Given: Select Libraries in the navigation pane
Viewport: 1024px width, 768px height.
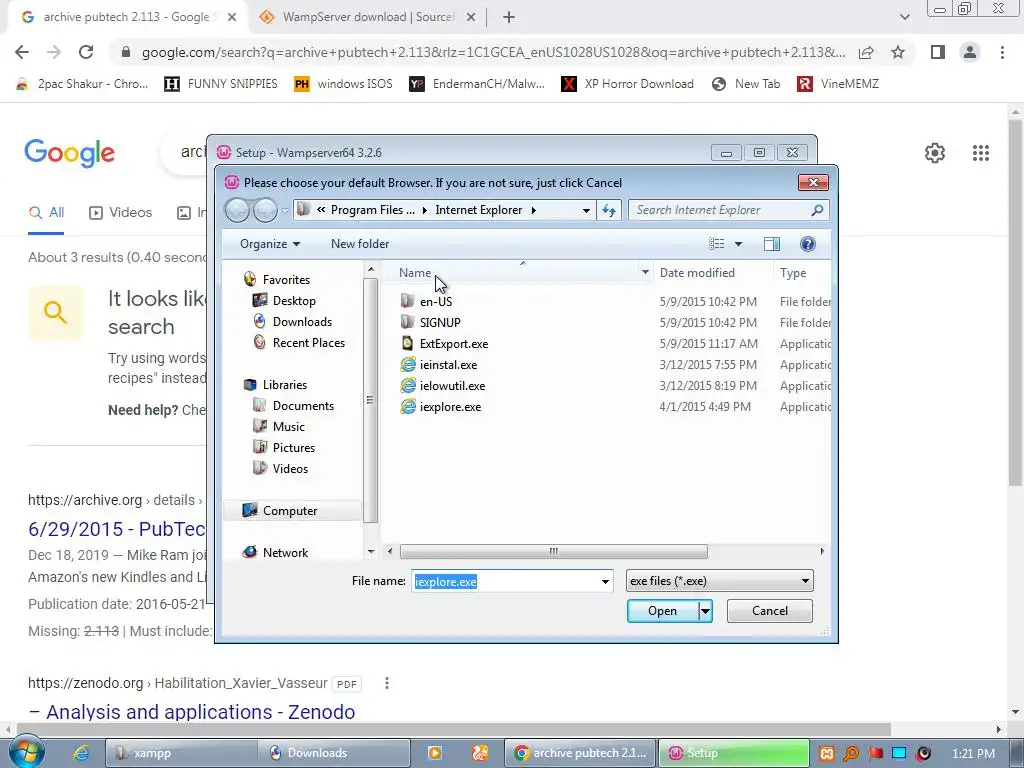Looking at the screenshot, I should 285,385.
